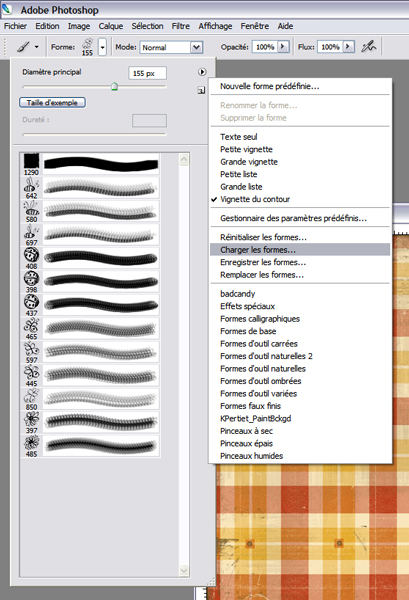Open the Fenêtre menu

254,26
